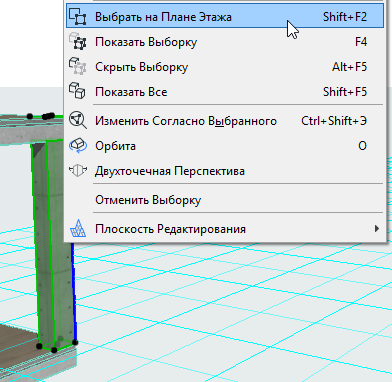Click the editing plane grid icon
This screenshot has width=392, height=382.
(78, 228)
